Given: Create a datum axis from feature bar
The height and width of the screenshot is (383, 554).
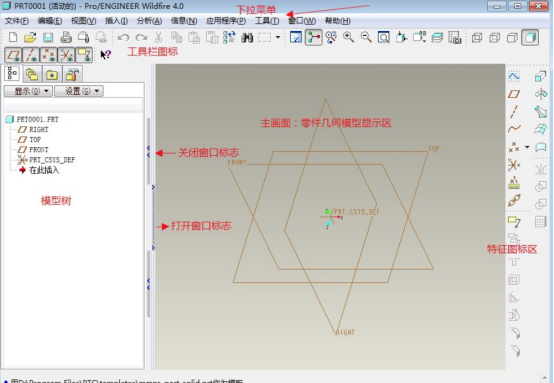Looking at the screenshot, I should coord(514,112).
